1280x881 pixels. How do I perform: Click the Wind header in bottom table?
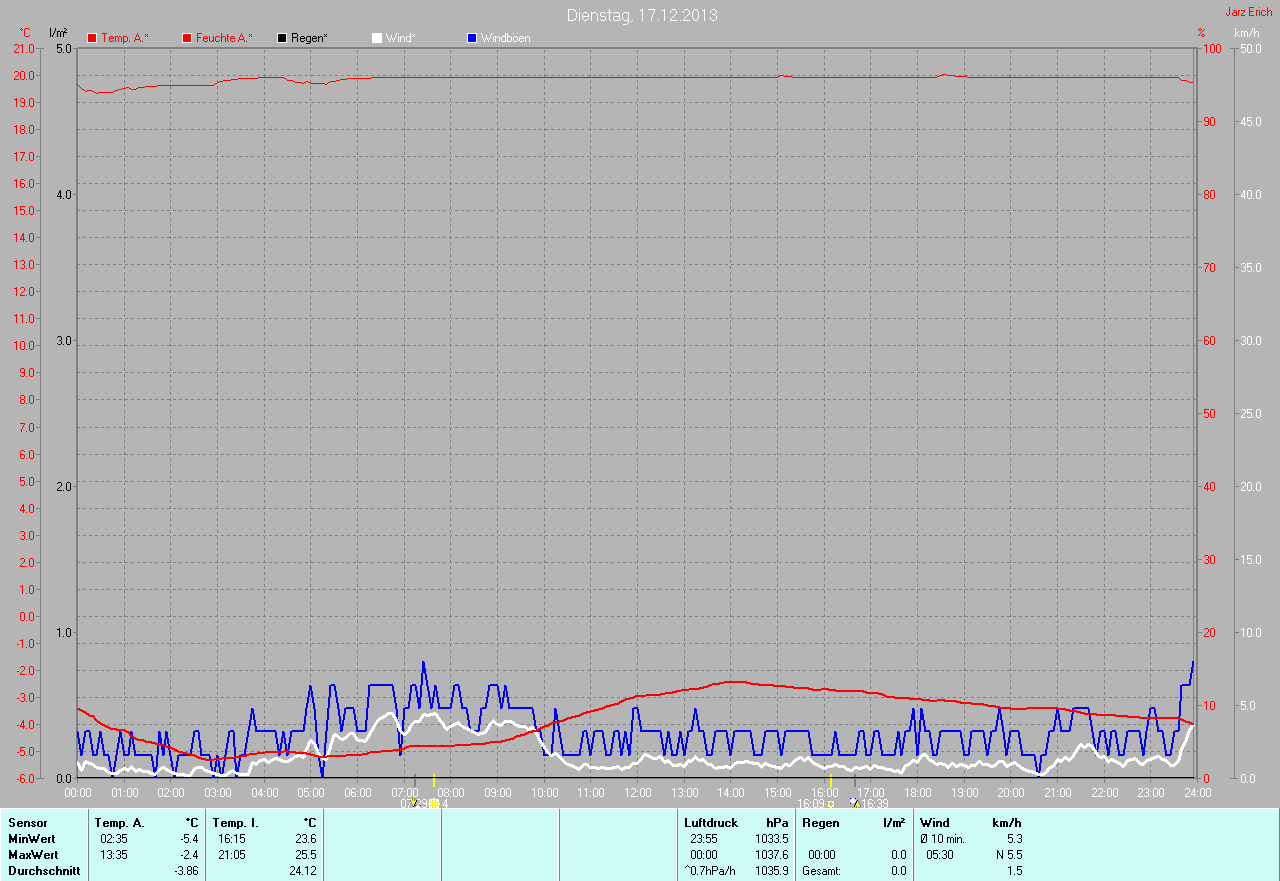pos(934,823)
